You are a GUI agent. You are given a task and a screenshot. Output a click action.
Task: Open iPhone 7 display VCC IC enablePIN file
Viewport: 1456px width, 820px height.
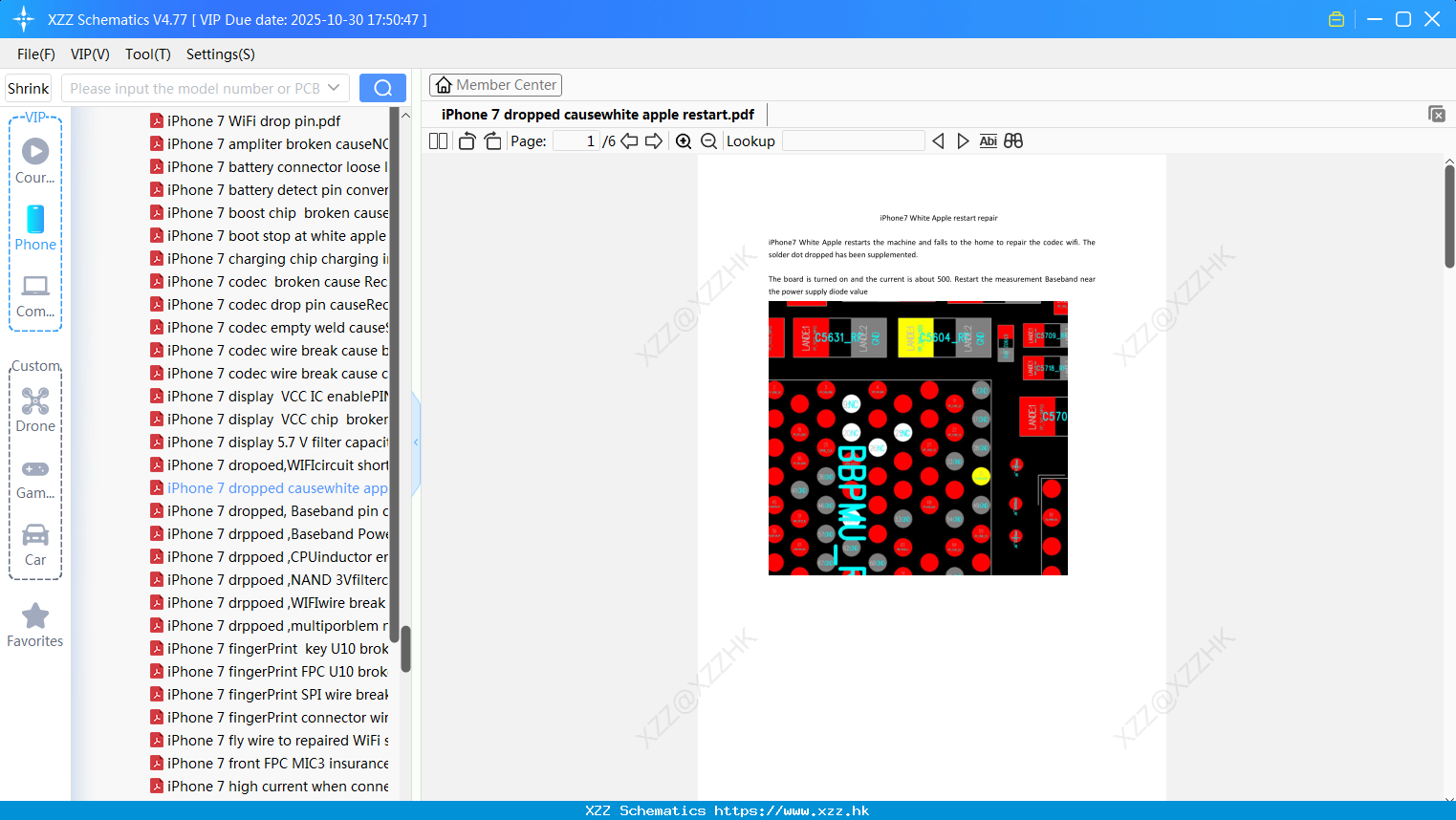[270, 397]
